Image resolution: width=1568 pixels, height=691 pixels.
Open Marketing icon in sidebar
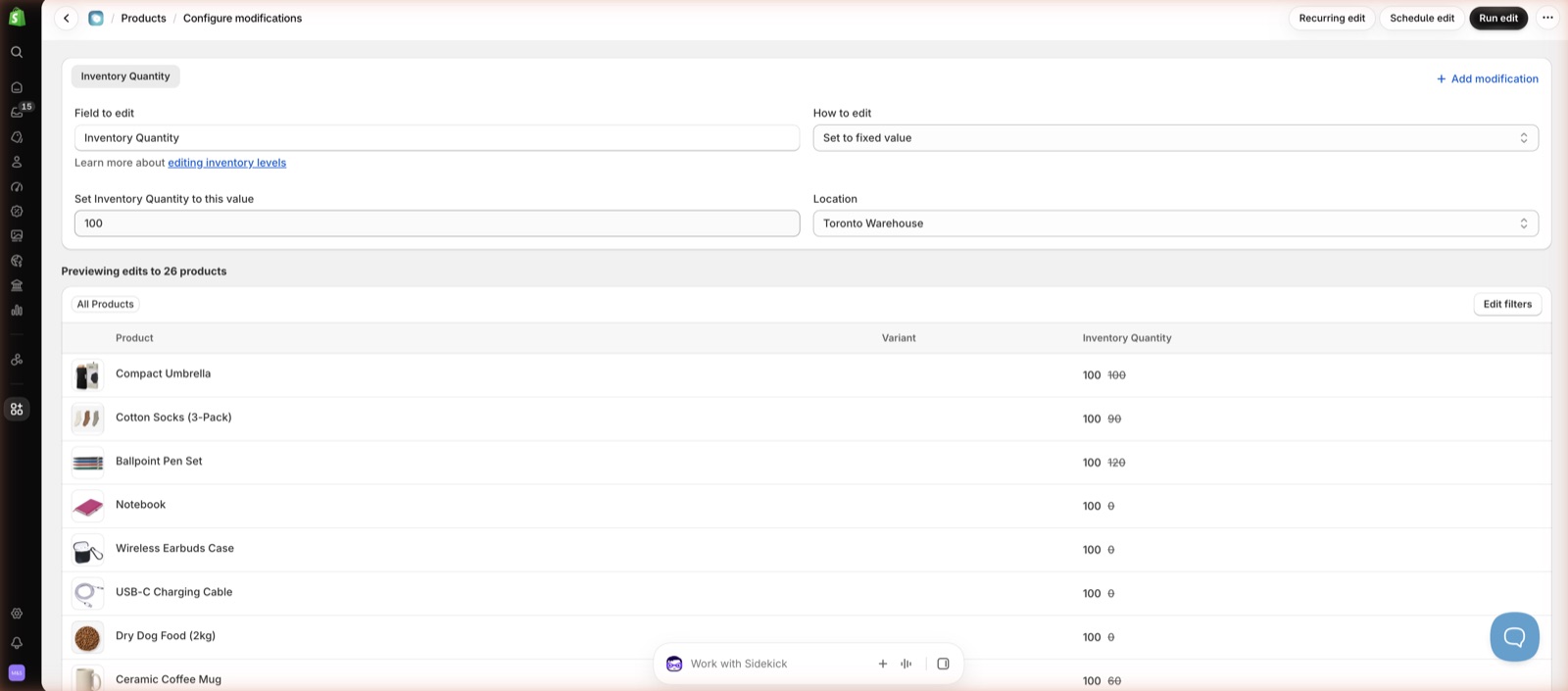point(17,186)
